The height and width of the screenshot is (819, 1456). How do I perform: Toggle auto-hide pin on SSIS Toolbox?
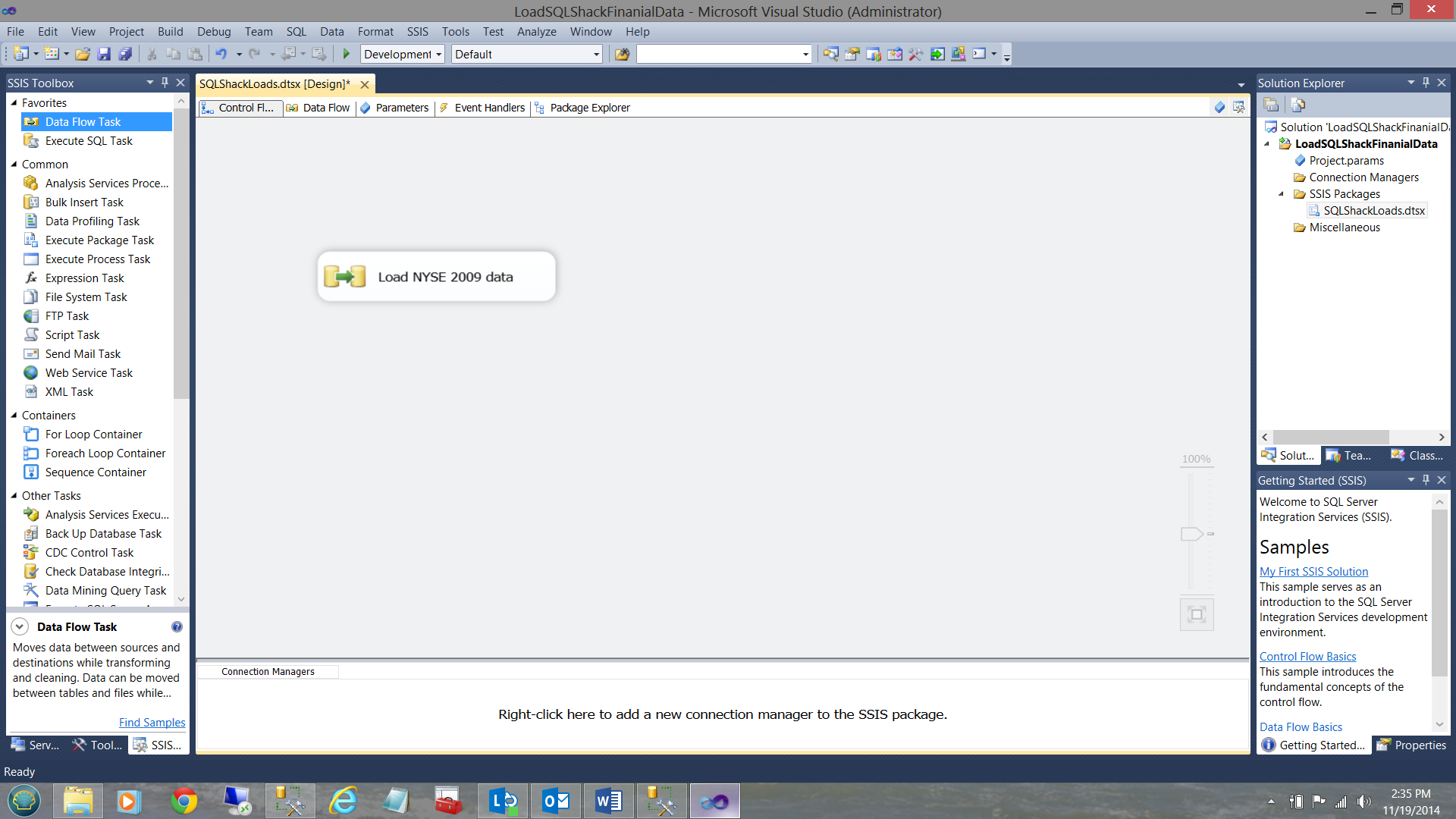coord(165,83)
